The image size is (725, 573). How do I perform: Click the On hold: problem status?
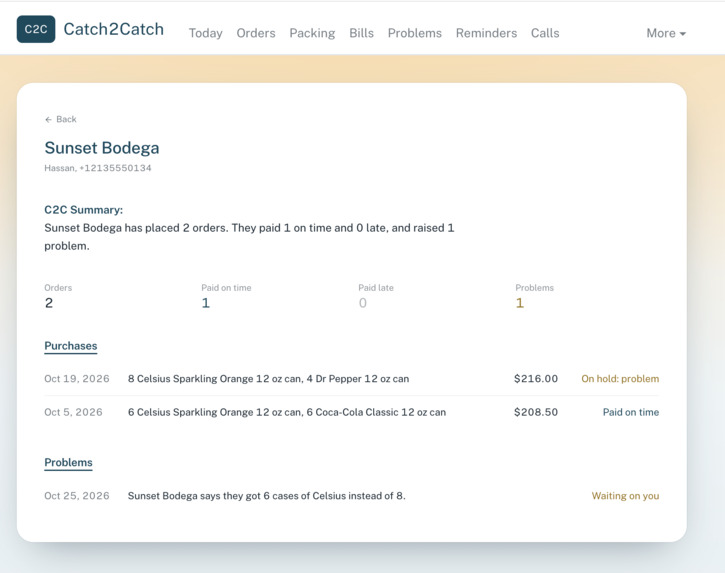(620, 379)
